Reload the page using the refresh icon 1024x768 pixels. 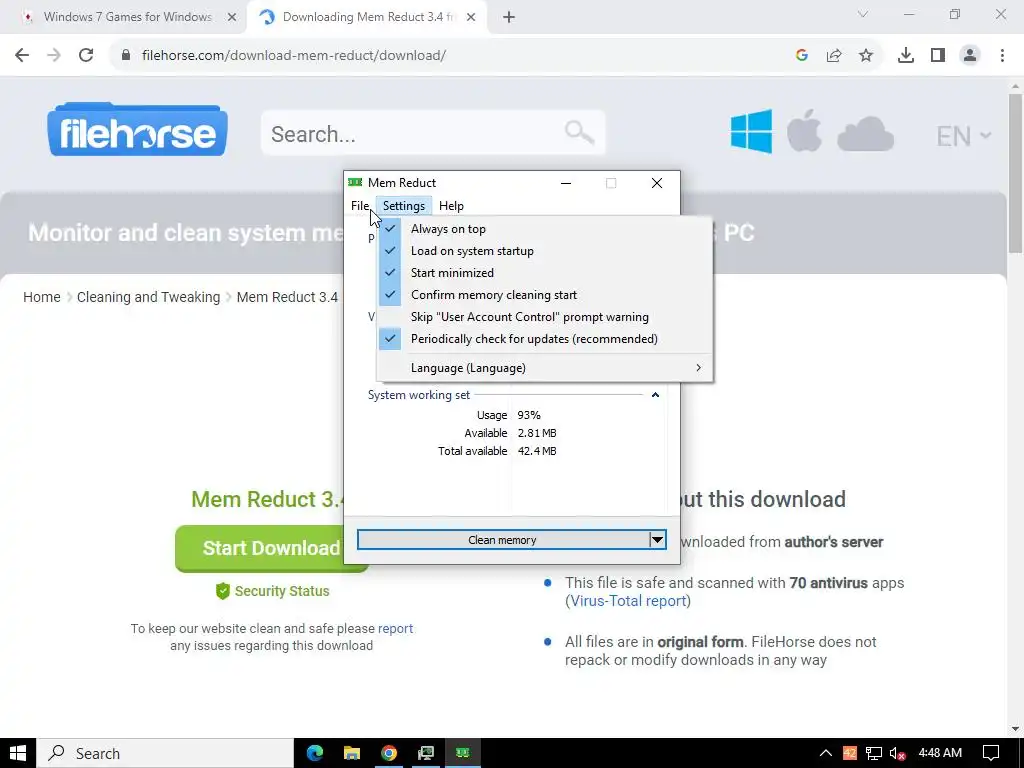pyautogui.click(x=86, y=55)
